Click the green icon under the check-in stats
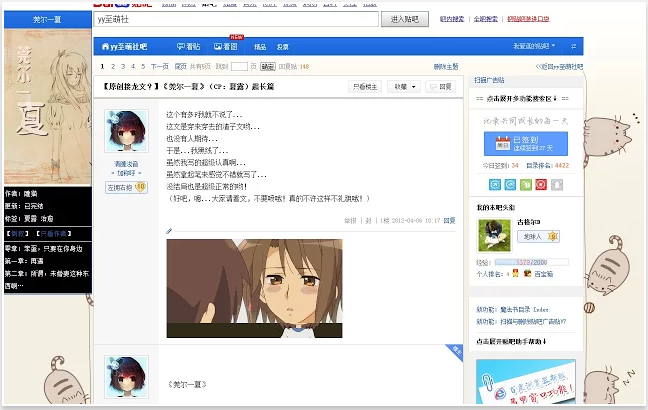648x410 pixels. point(526,185)
